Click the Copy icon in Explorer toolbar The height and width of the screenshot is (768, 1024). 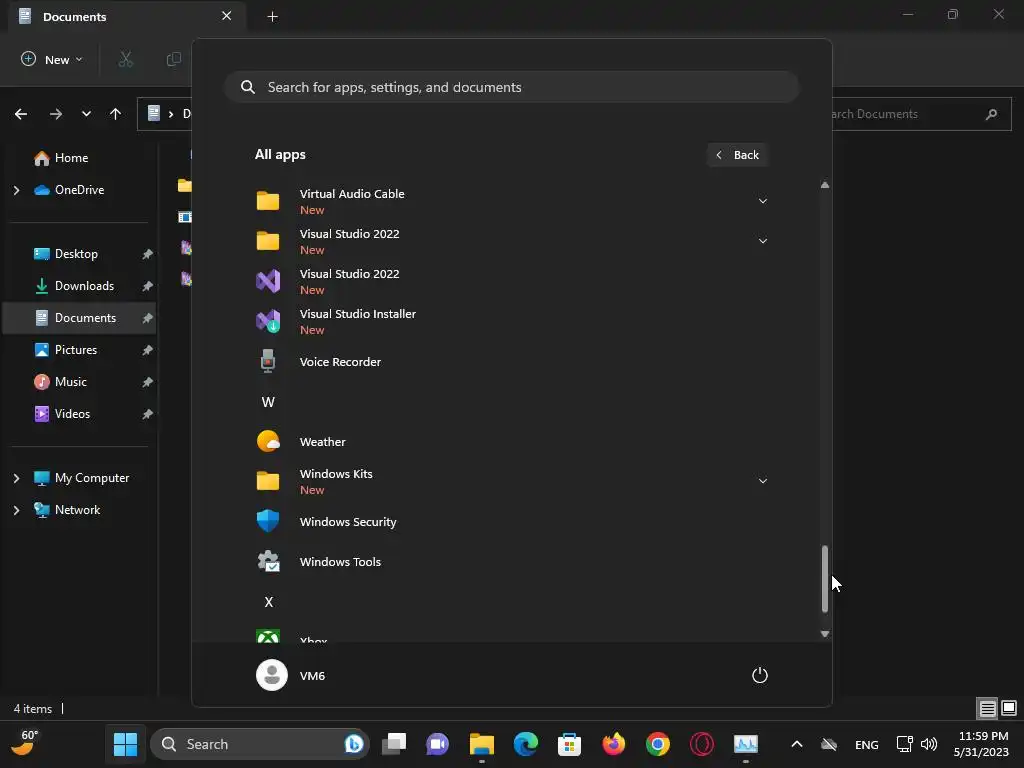(174, 59)
